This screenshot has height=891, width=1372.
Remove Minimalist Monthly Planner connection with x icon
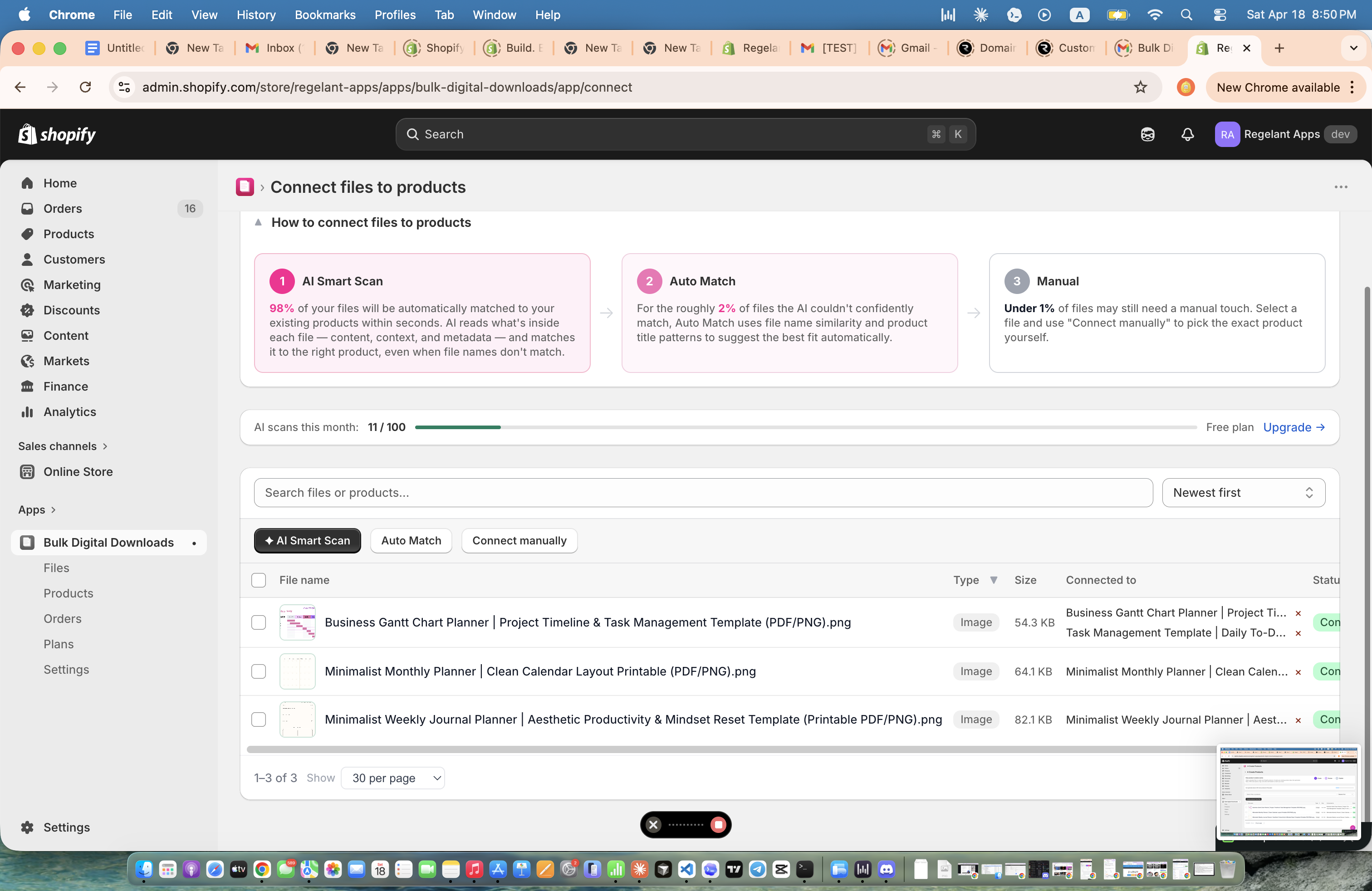tap(1298, 672)
